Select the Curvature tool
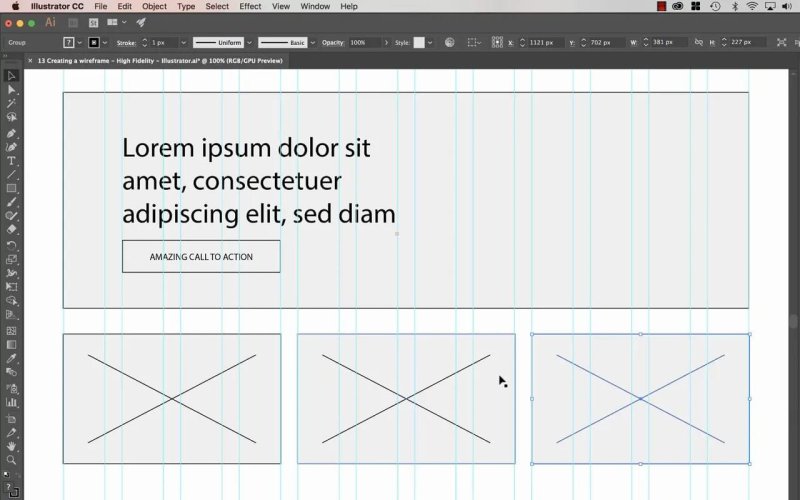 click(11, 147)
